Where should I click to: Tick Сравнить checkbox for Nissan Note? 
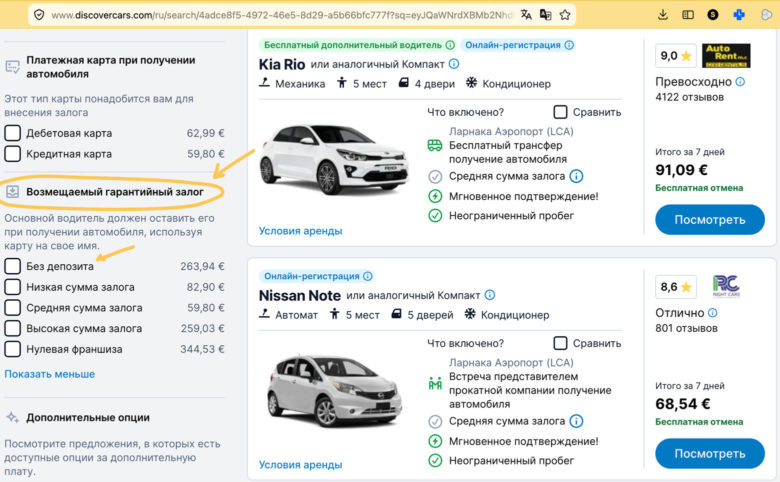click(x=560, y=343)
